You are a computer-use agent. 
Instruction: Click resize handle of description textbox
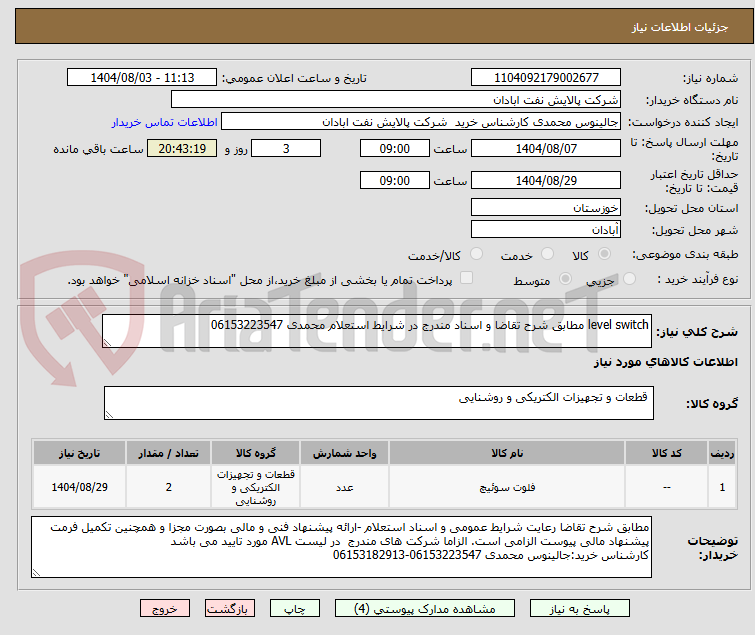click(107, 342)
